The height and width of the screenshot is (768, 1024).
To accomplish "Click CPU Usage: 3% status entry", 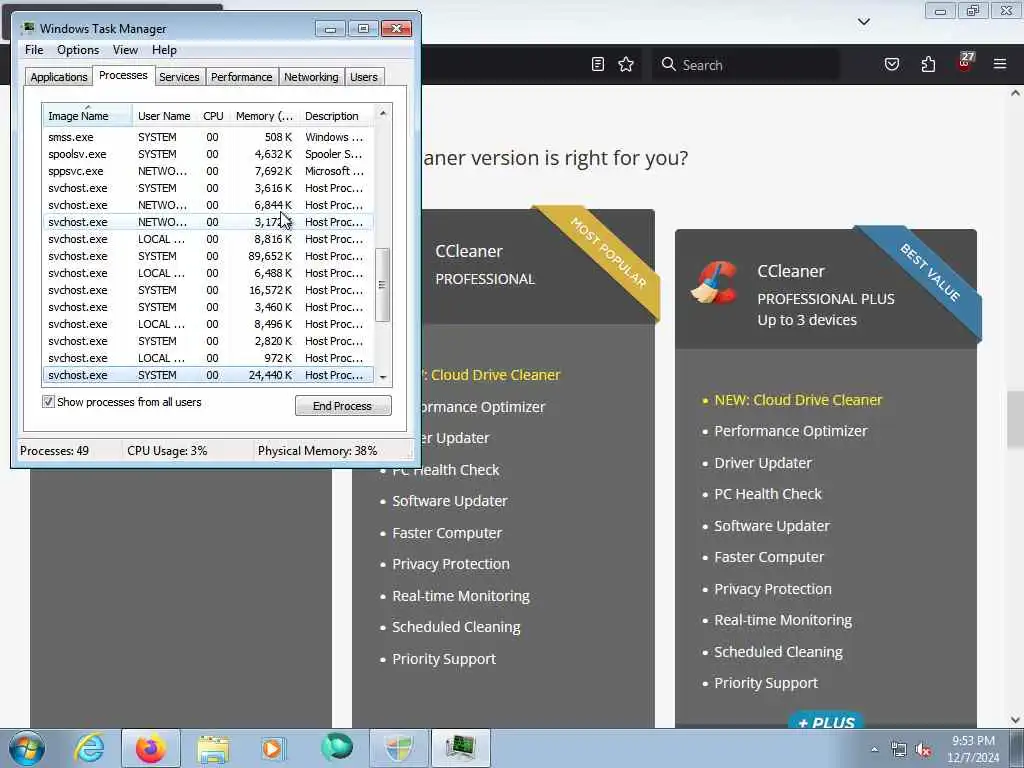I will 167,451.
